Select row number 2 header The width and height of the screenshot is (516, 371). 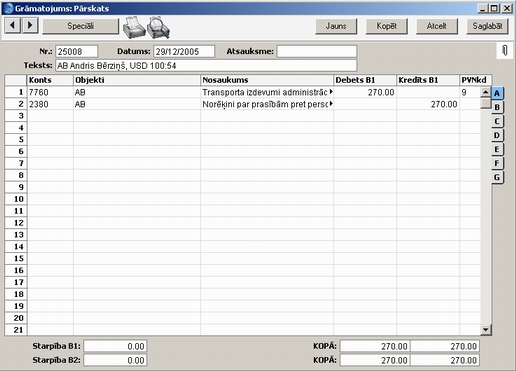click(x=16, y=104)
